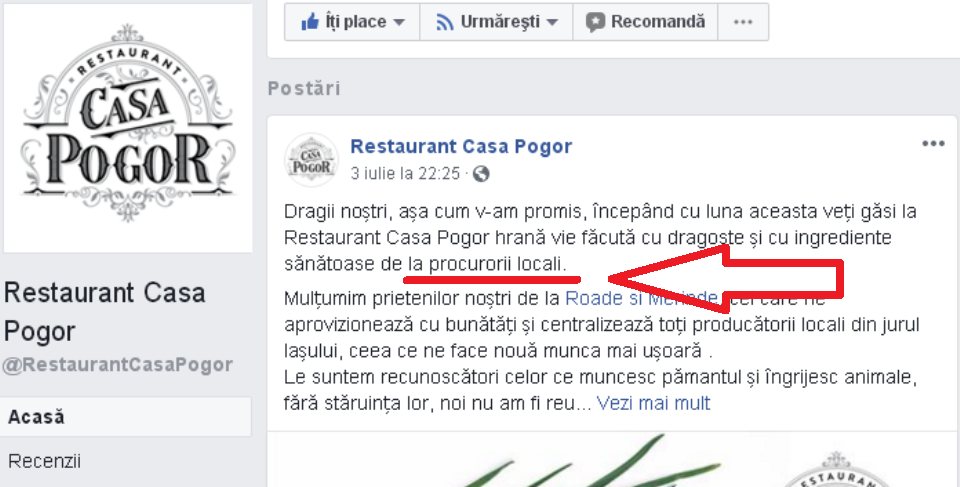The height and width of the screenshot is (487, 960).
Task: Click the @RestaurantCasaPogor username
Action: [x=118, y=365]
